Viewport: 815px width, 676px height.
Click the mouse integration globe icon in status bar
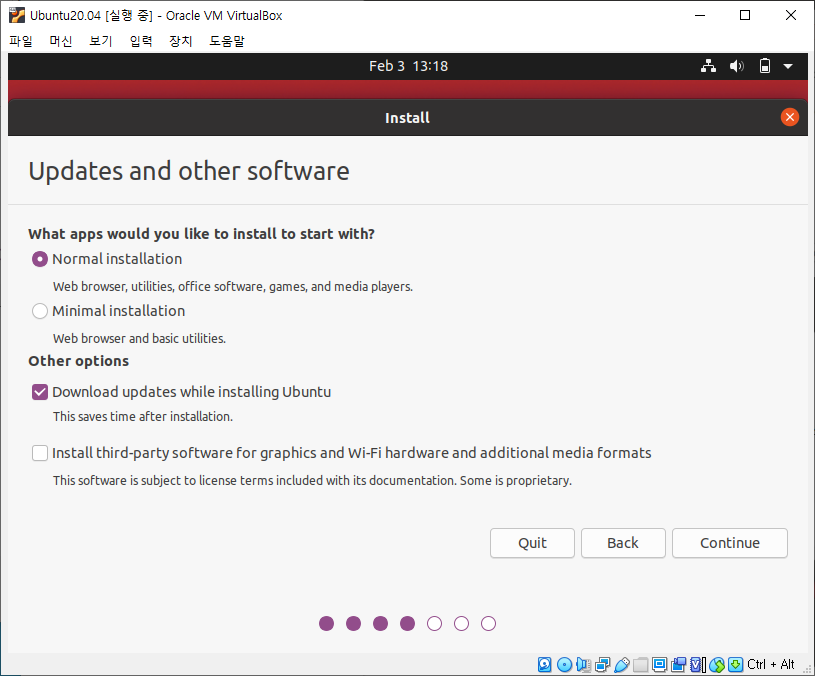(x=717, y=665)
